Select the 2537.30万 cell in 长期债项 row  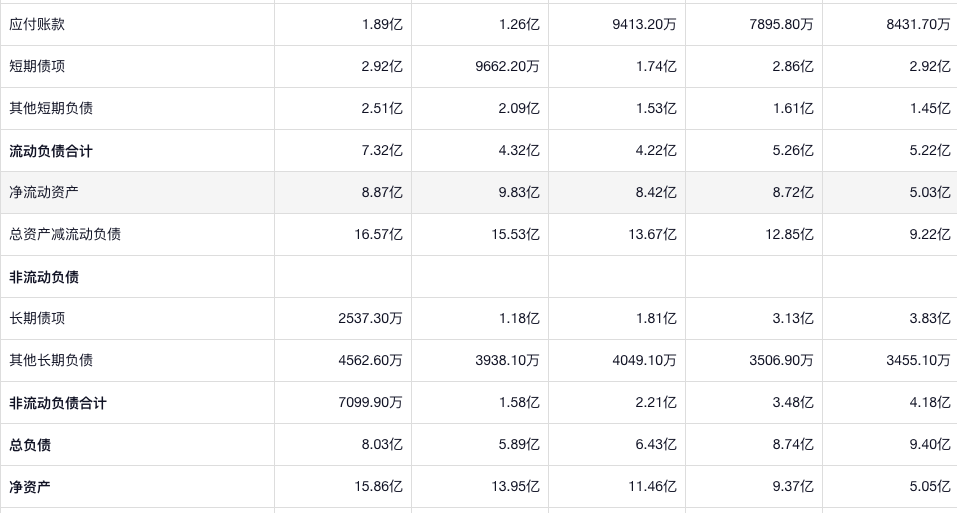[x=370, y=318]
